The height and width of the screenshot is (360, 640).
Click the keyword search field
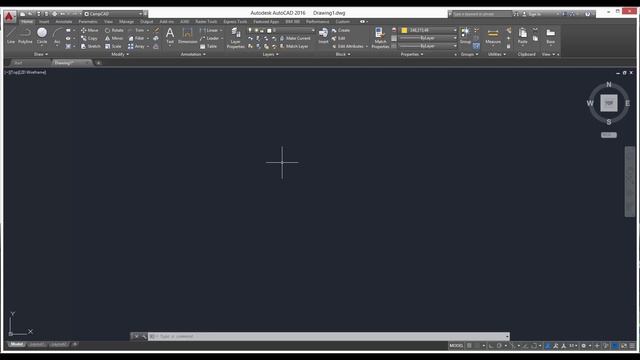[481, 14]
